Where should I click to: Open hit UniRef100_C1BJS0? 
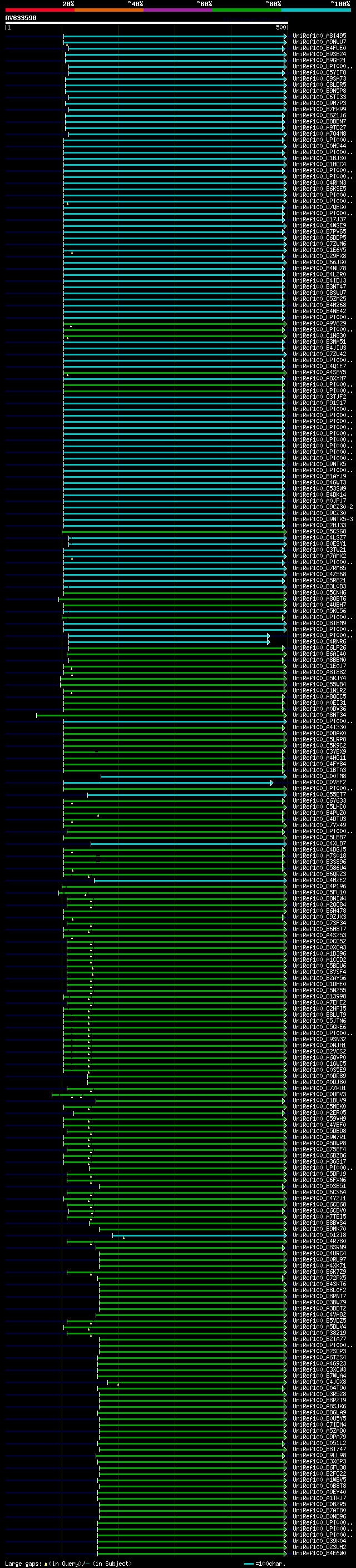pyautogui.click(x=319, y=159)
